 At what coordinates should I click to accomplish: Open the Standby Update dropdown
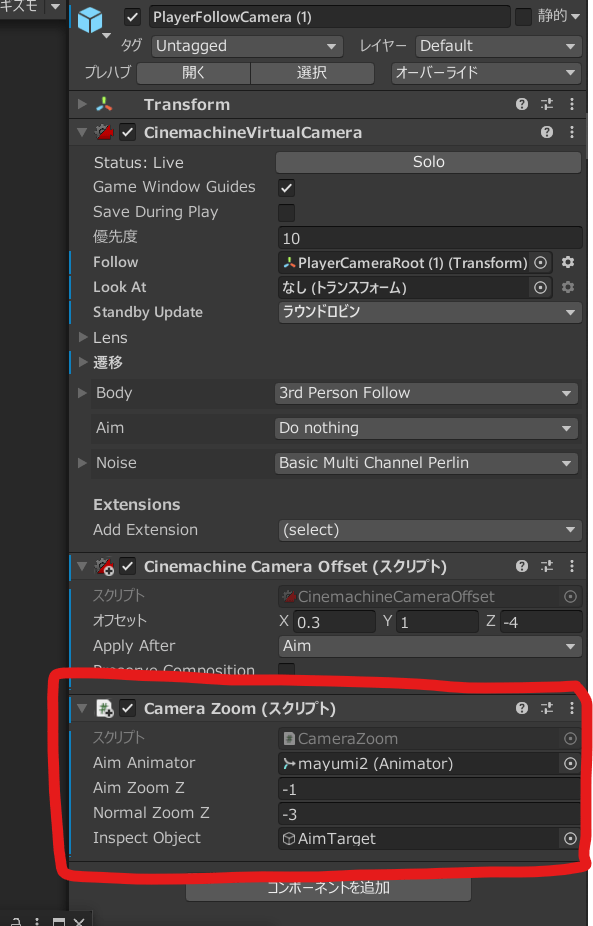coord(429,312)
